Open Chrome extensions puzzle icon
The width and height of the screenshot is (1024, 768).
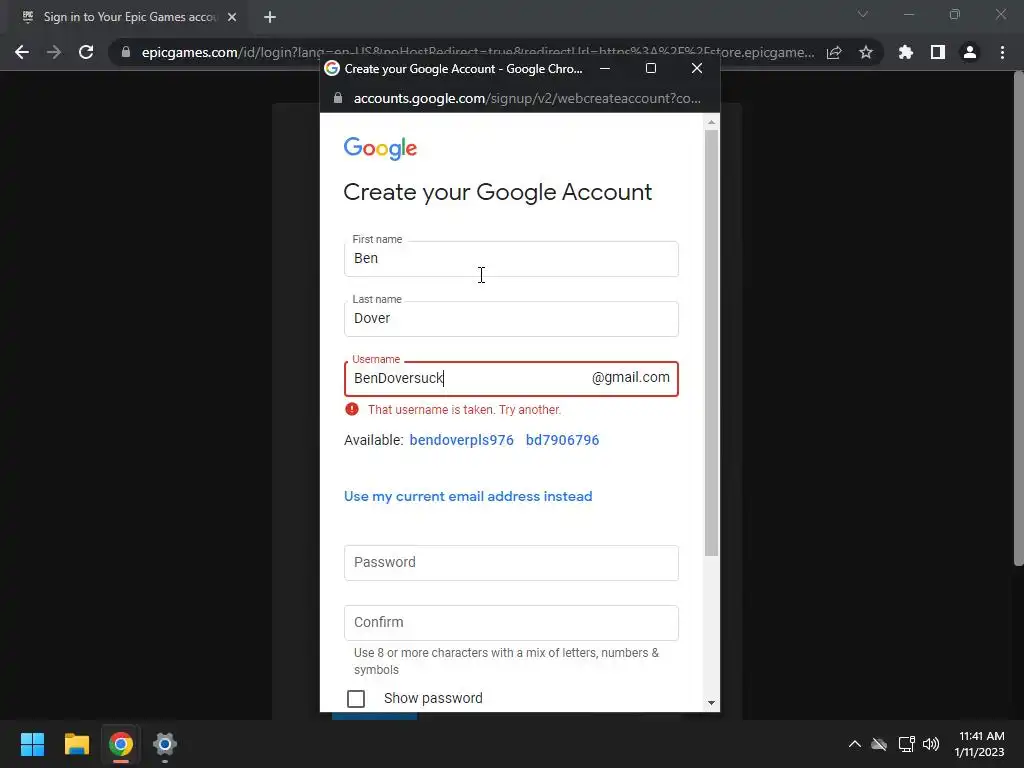coord(906,52)
